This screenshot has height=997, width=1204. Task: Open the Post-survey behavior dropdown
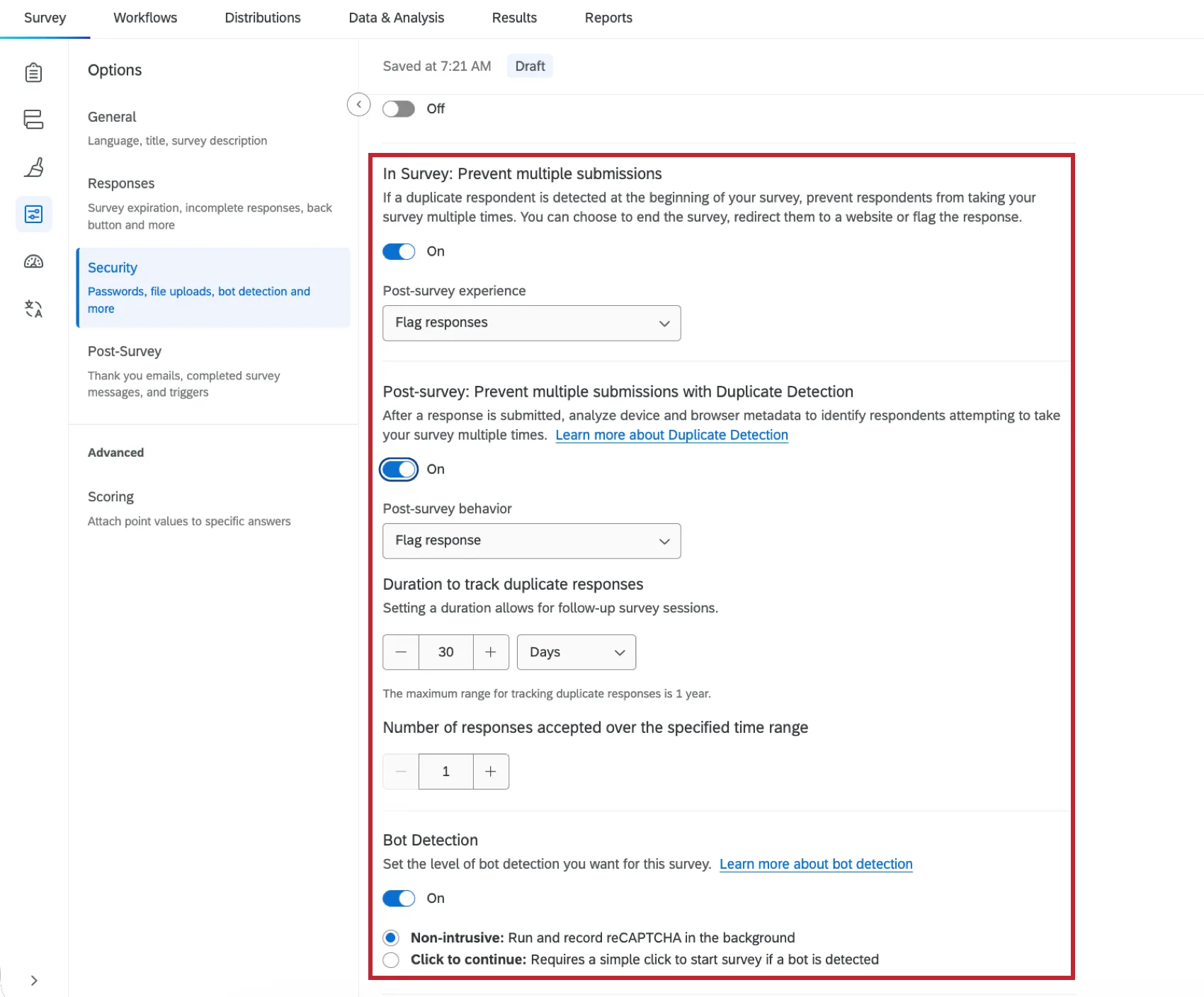point(532,541)
